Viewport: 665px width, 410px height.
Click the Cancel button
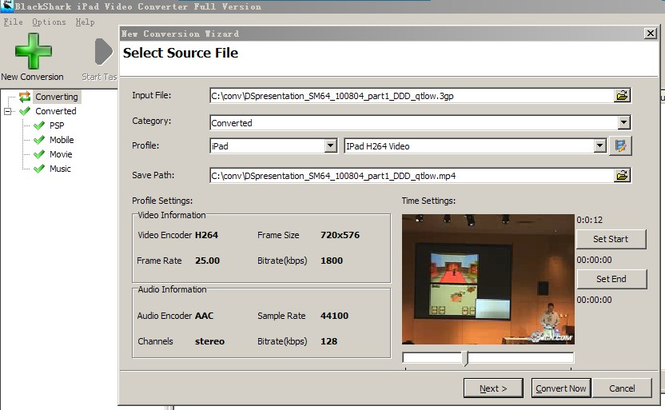pyautogui.click(x=622, y=388)
